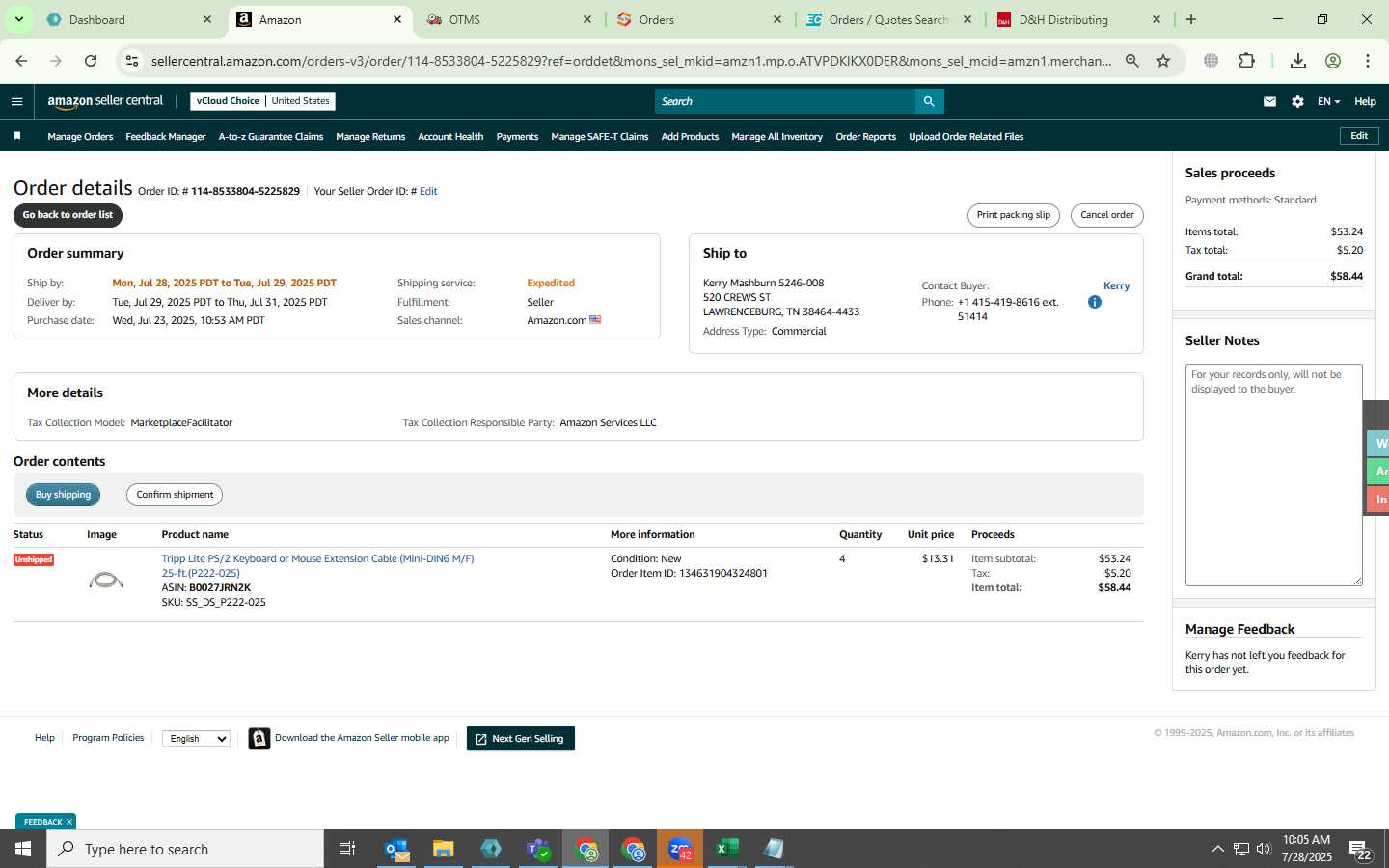
Task: Click the search magnifier button
Action: tap(929, 101)
